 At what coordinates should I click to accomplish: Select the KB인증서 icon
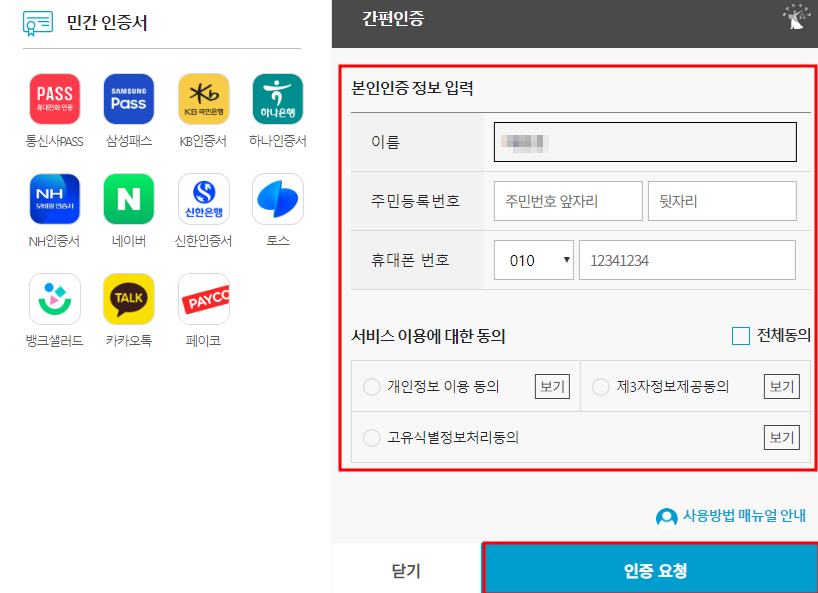click(203, 98)
